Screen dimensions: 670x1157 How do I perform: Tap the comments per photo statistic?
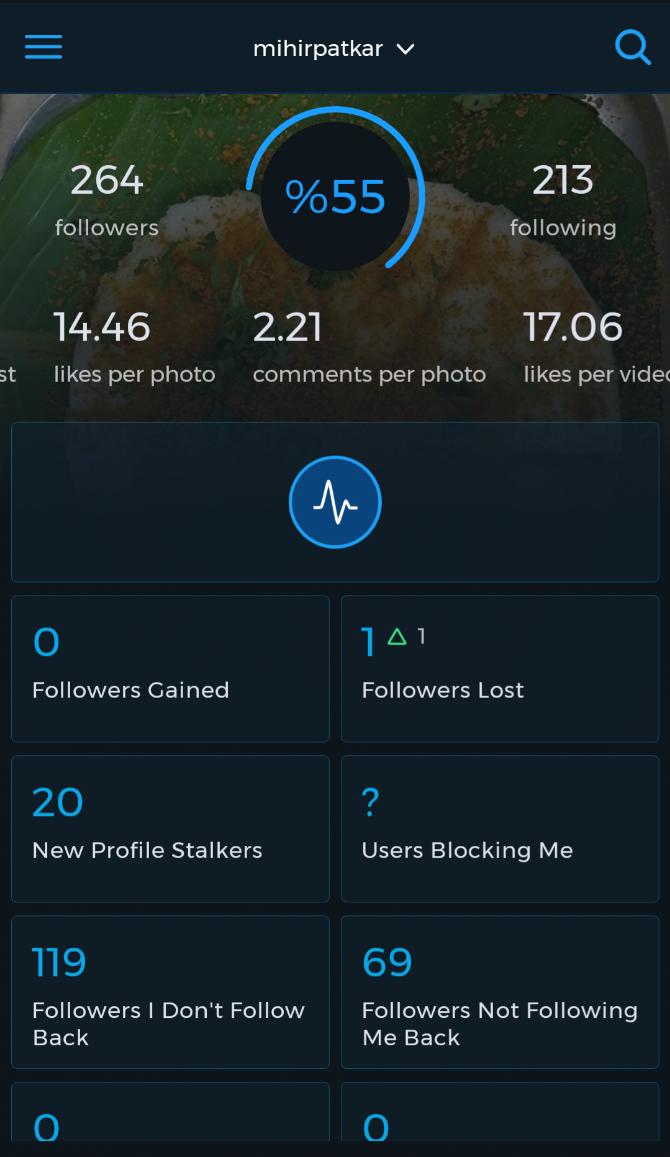click(369, 346)
